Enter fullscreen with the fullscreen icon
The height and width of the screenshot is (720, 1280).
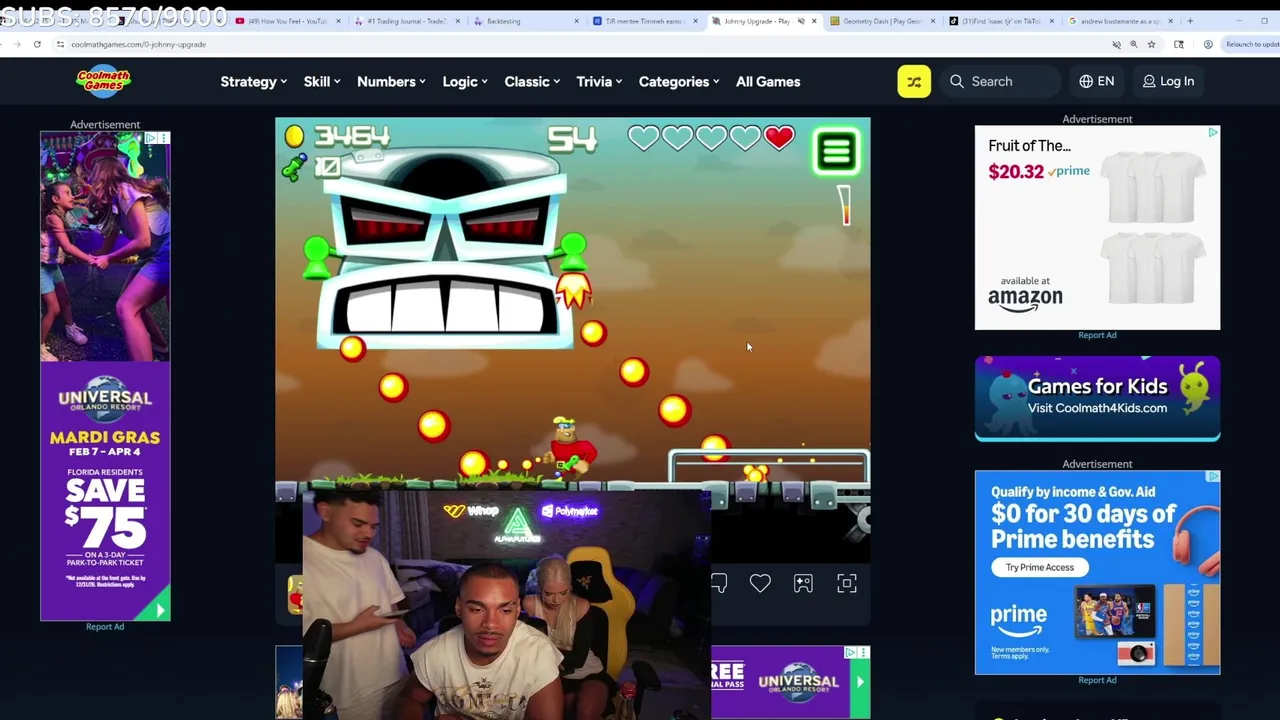point(847,583)
